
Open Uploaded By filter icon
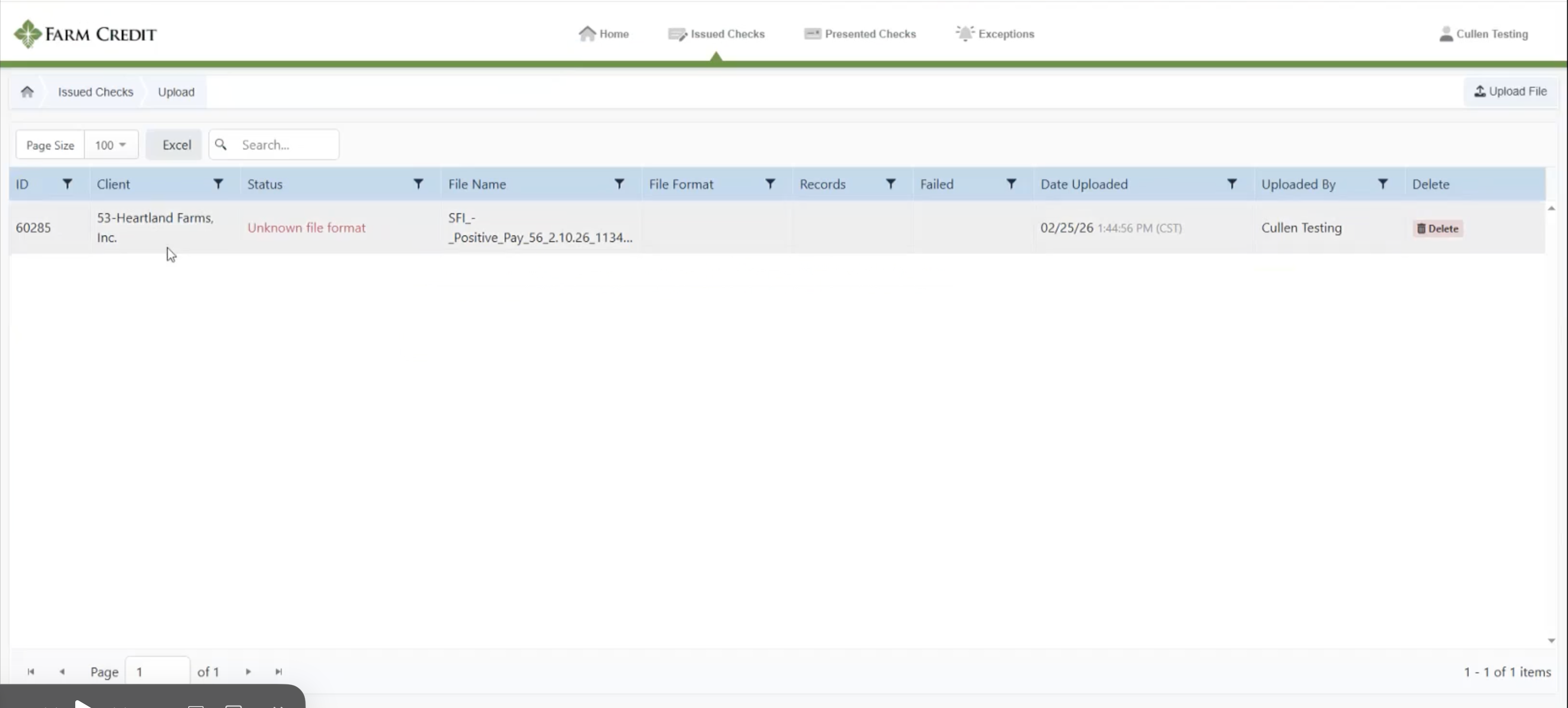point(1382,184)
